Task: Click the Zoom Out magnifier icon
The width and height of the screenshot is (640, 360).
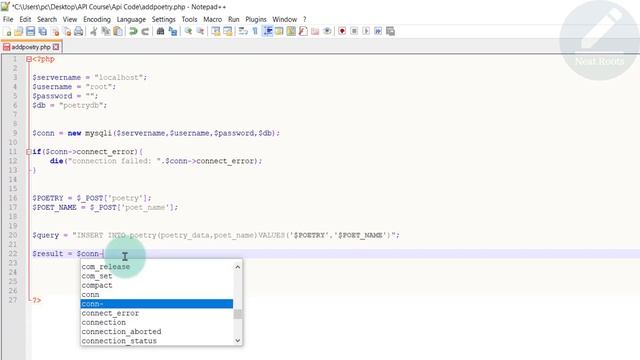Action: tap(200, 31)
